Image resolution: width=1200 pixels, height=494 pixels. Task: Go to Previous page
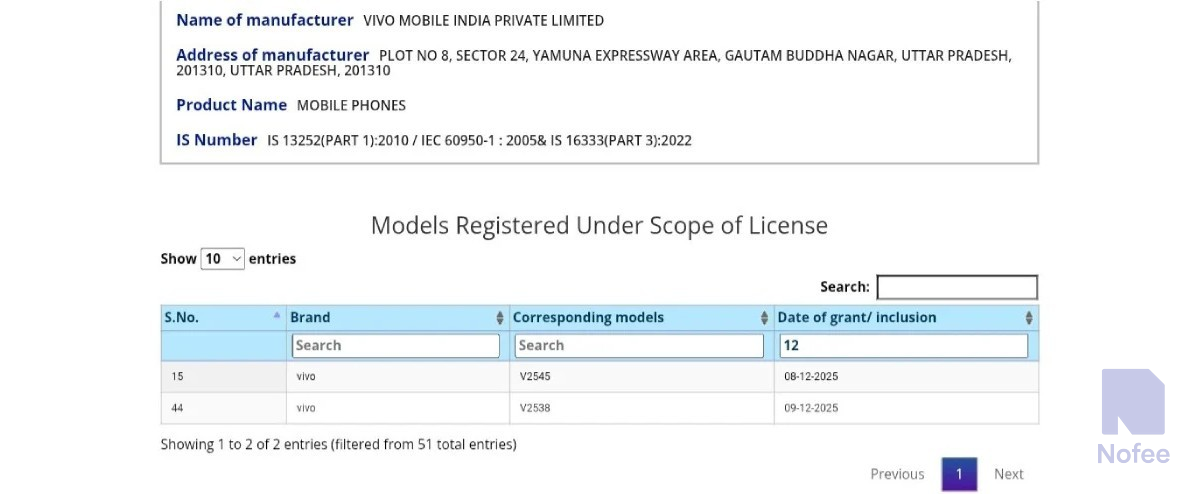(x=897, y=474)
